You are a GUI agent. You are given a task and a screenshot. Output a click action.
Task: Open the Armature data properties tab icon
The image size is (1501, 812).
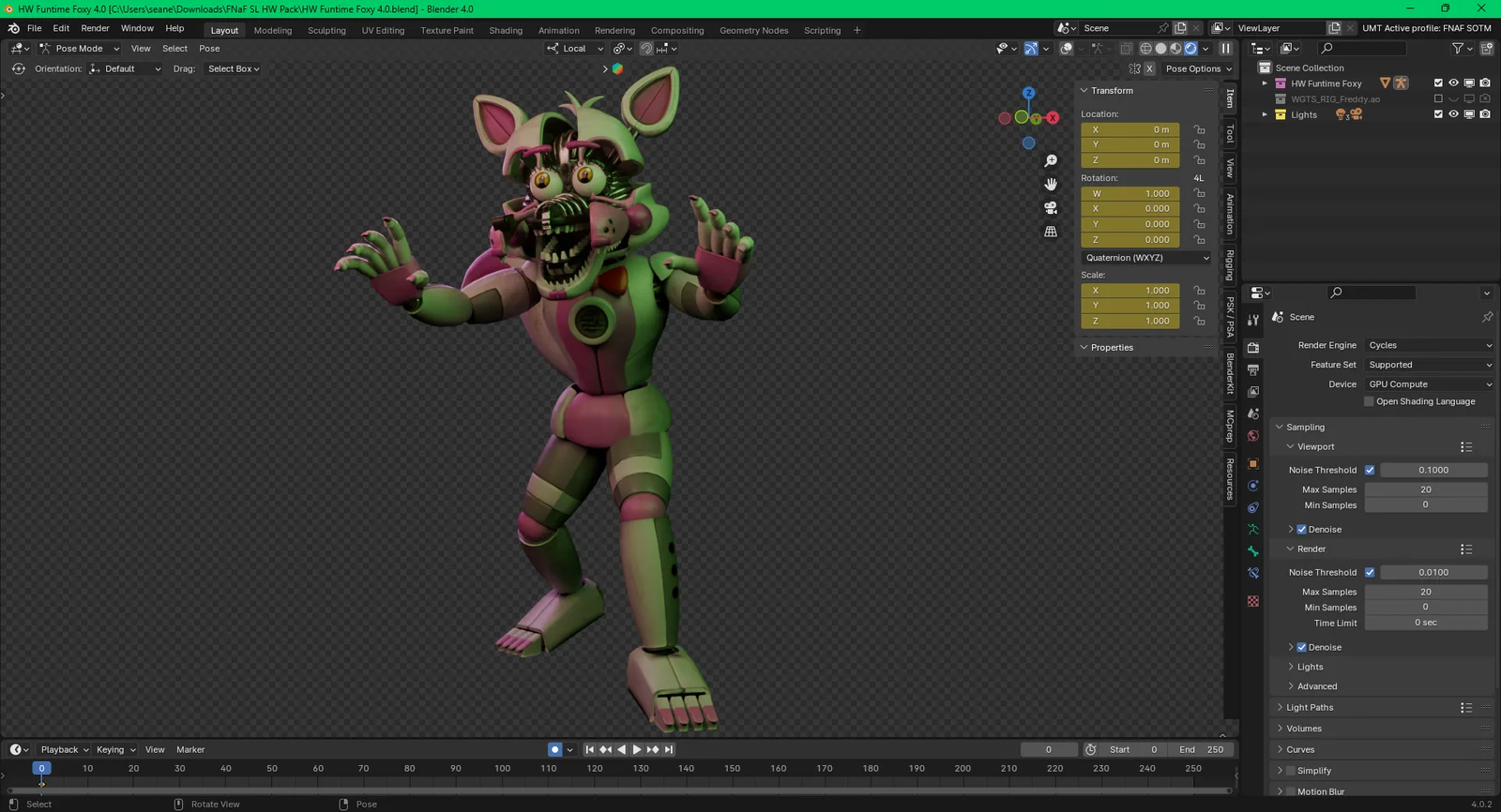(x=1253, y=530)
